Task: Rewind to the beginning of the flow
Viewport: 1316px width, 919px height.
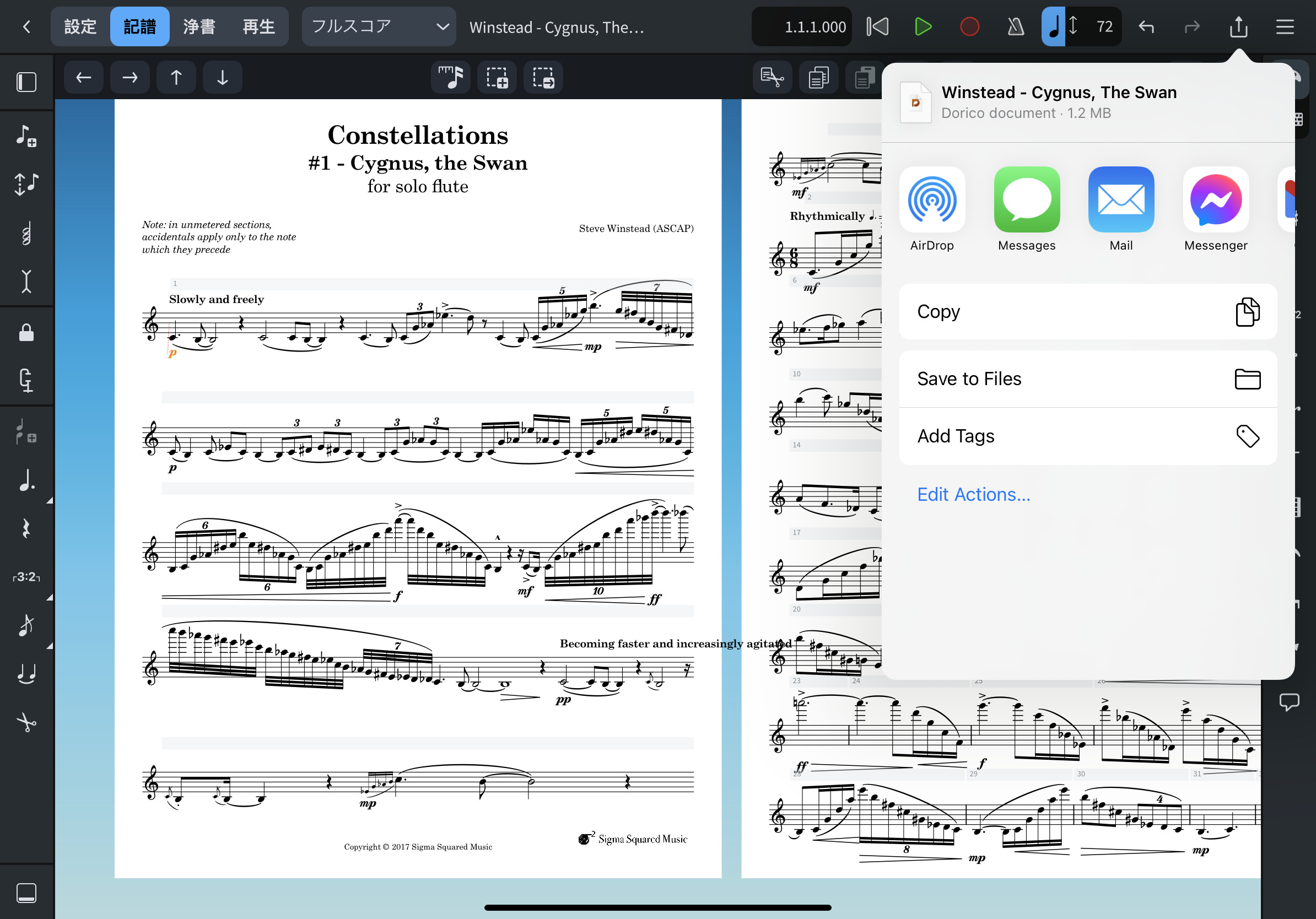Action: tap(877, 27)
